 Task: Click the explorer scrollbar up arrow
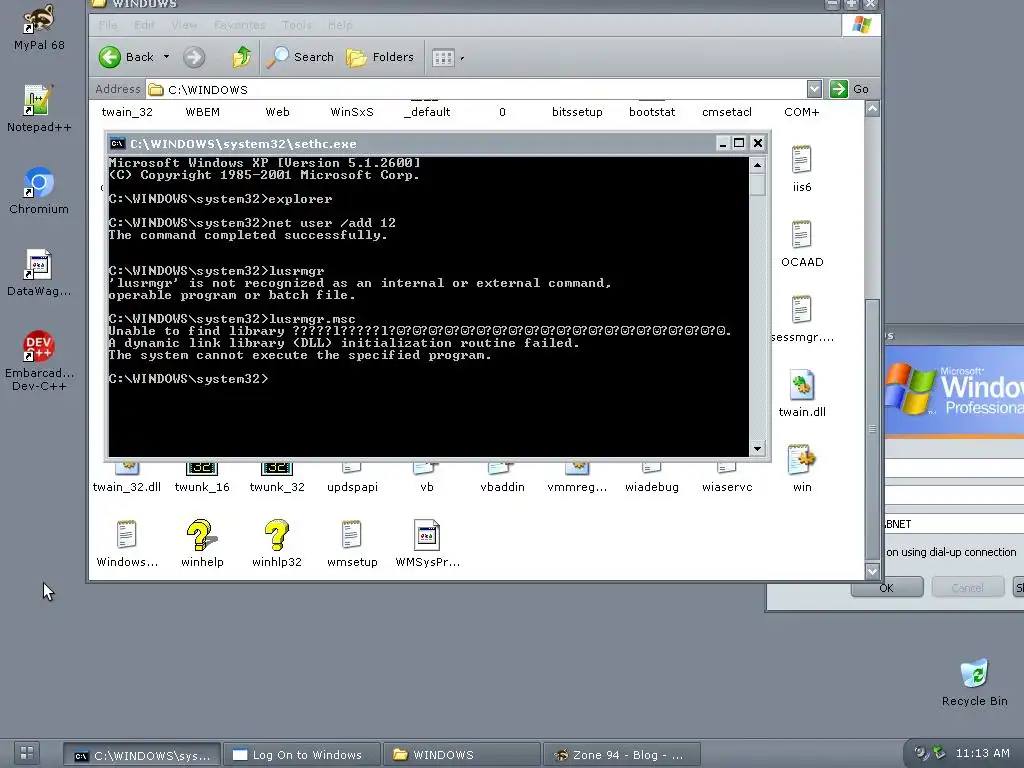(872, 108)
